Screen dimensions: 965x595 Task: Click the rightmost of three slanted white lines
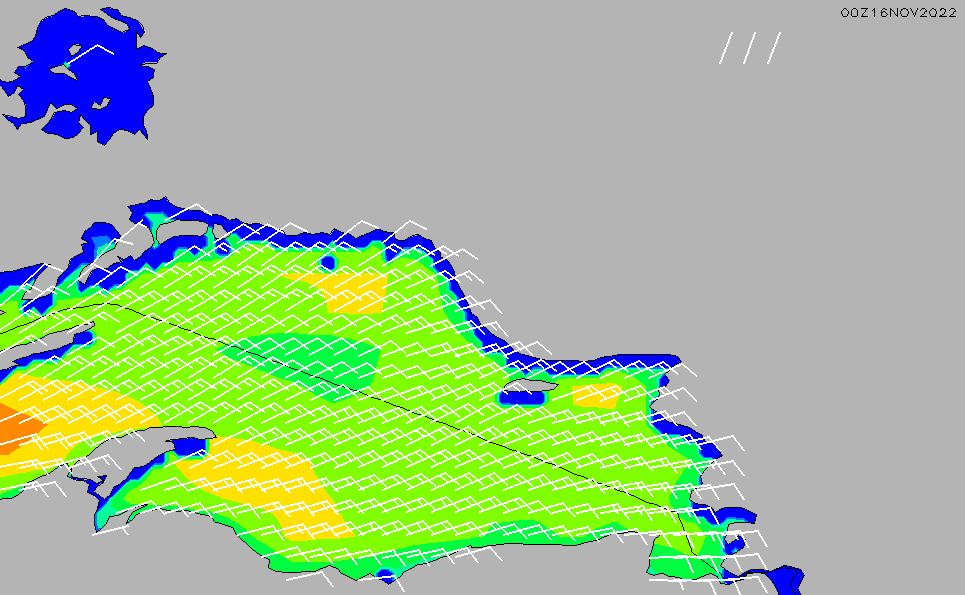774,48
